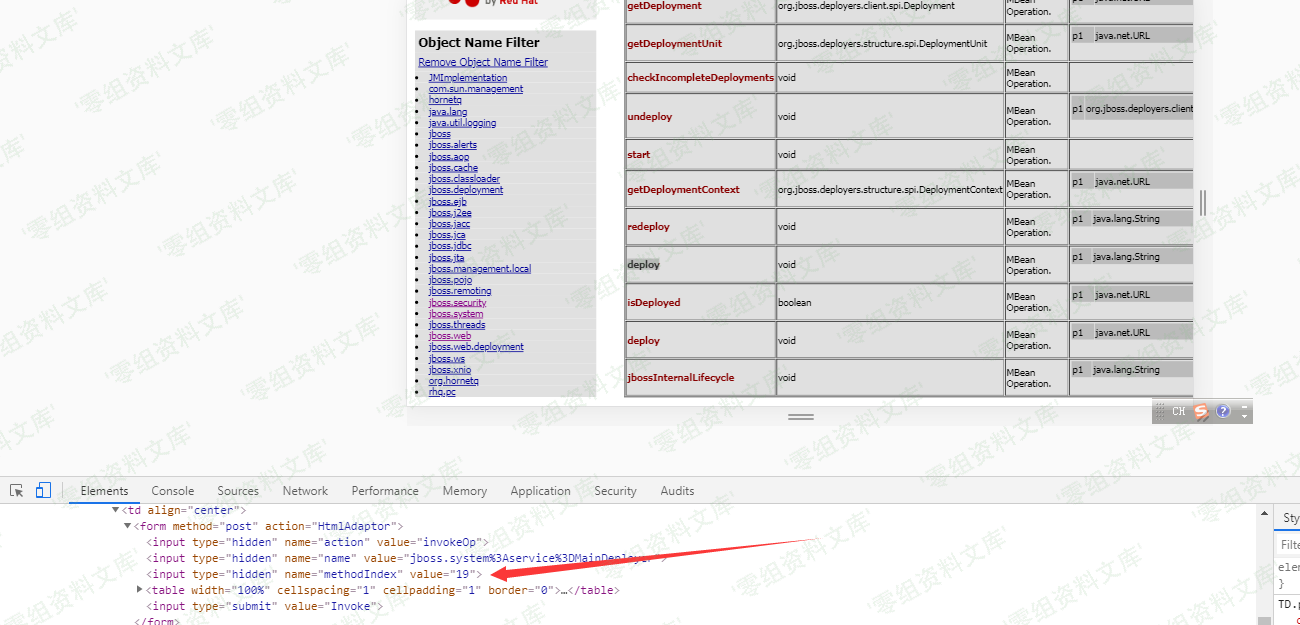Image resolution: width=1300 pixels, height=625 pixels.
Task: Grab the DevTools panel resize handle
Action: [800, 417]
